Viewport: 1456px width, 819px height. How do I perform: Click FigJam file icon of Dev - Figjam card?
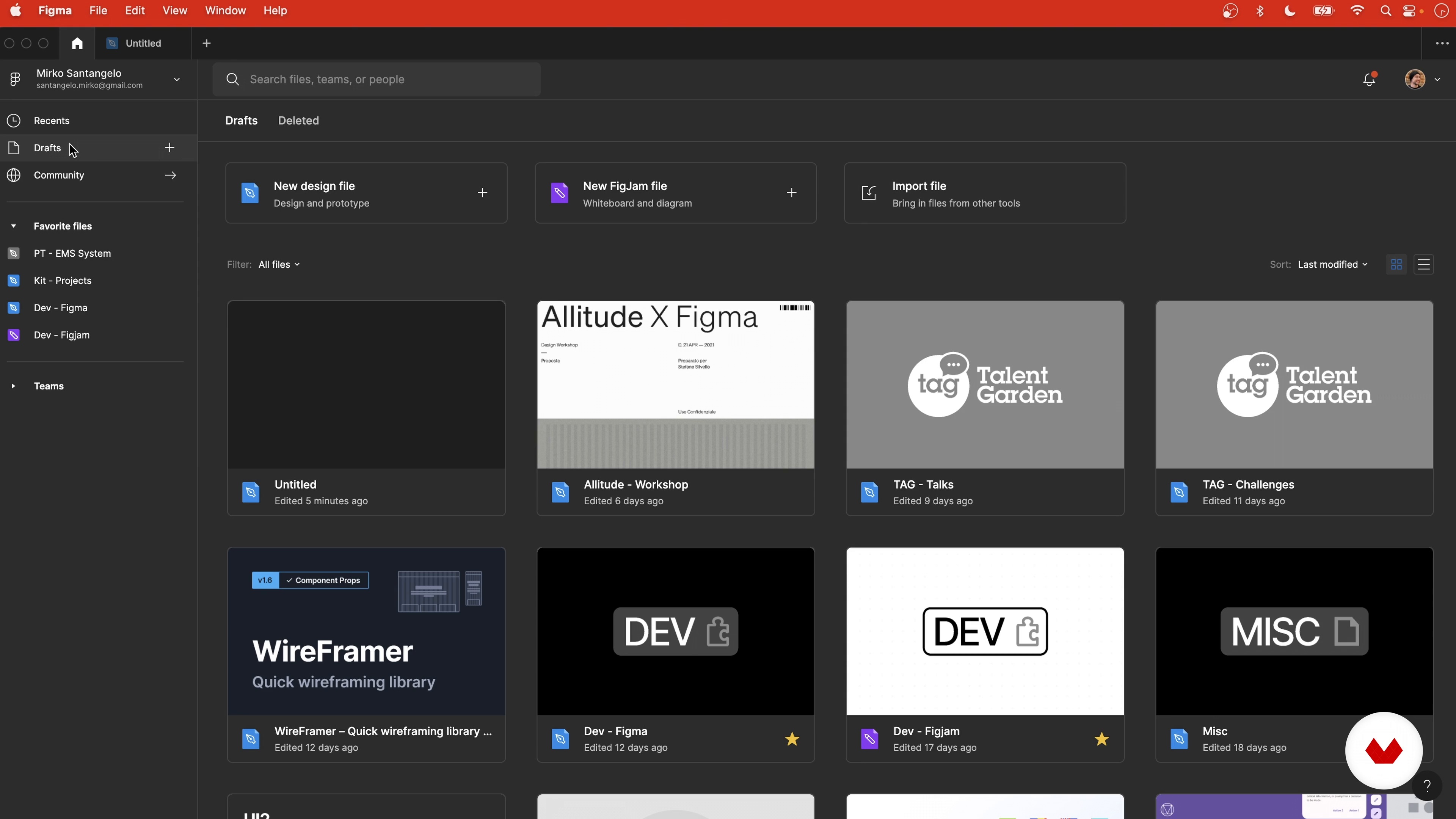[869, 739]
